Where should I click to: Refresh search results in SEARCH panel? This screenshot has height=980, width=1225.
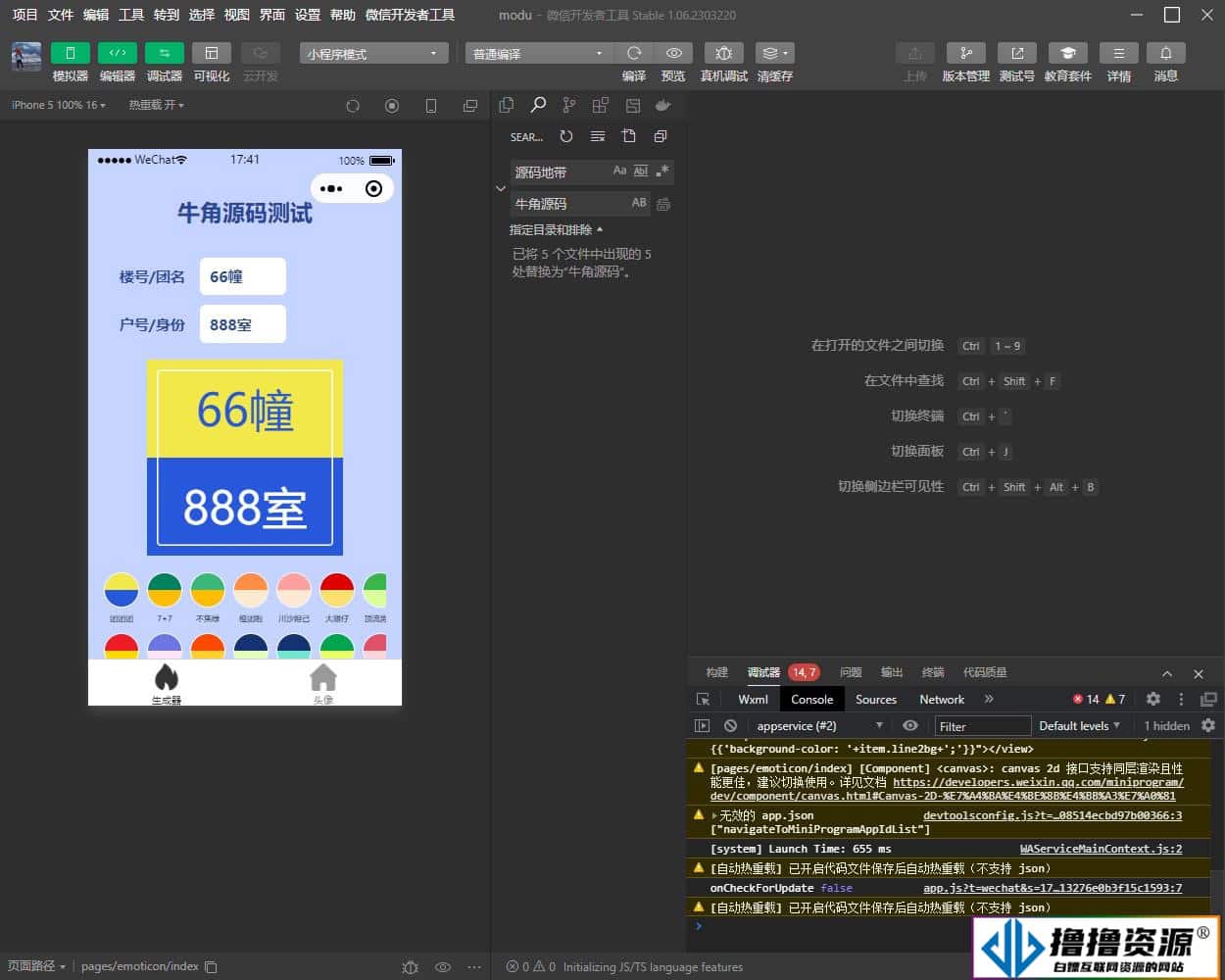(566, 136)
